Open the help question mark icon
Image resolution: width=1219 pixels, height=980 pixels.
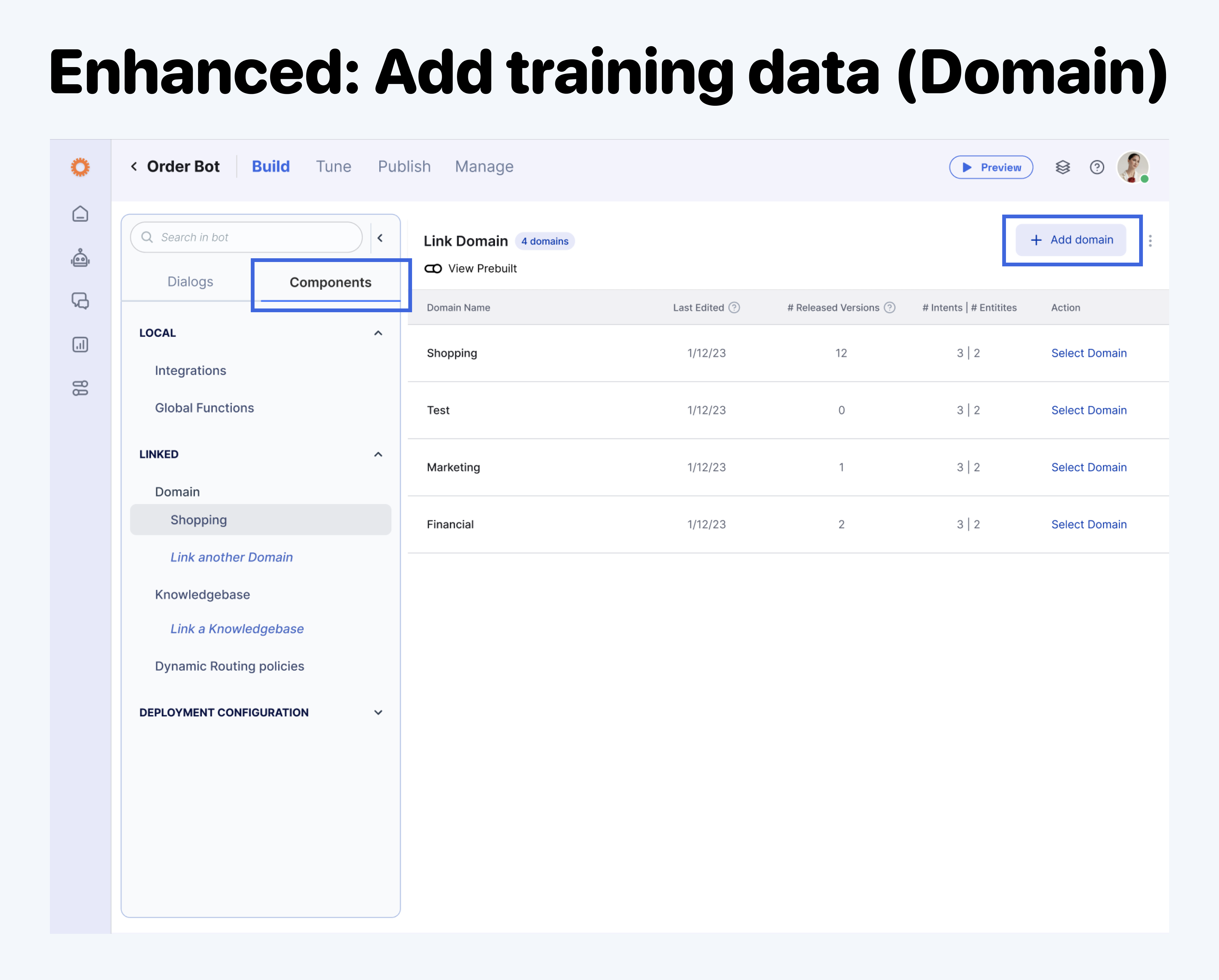pos(1097,167)
